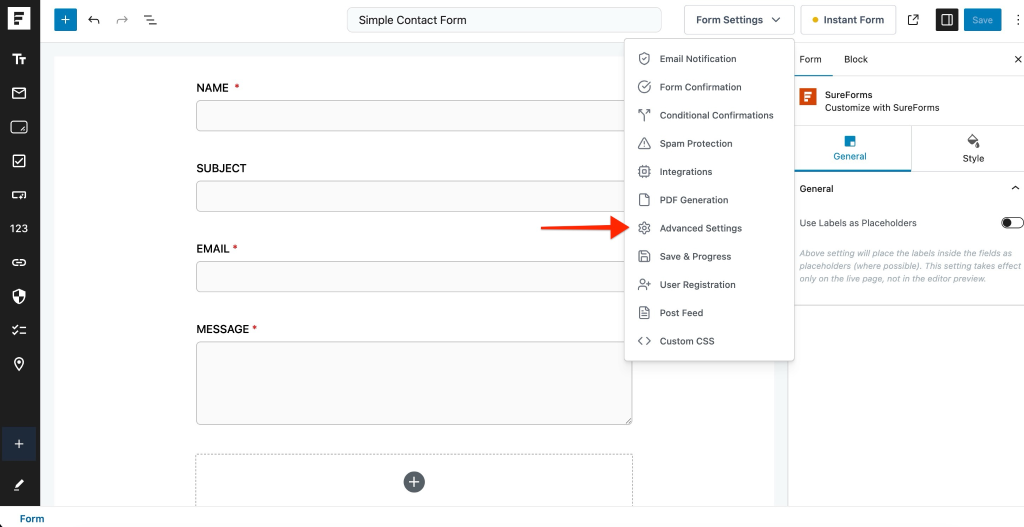The height and width of the screenshot is (527, 1024).
Task: Select the checkbox field icon in sidebar
Action: 19,161
